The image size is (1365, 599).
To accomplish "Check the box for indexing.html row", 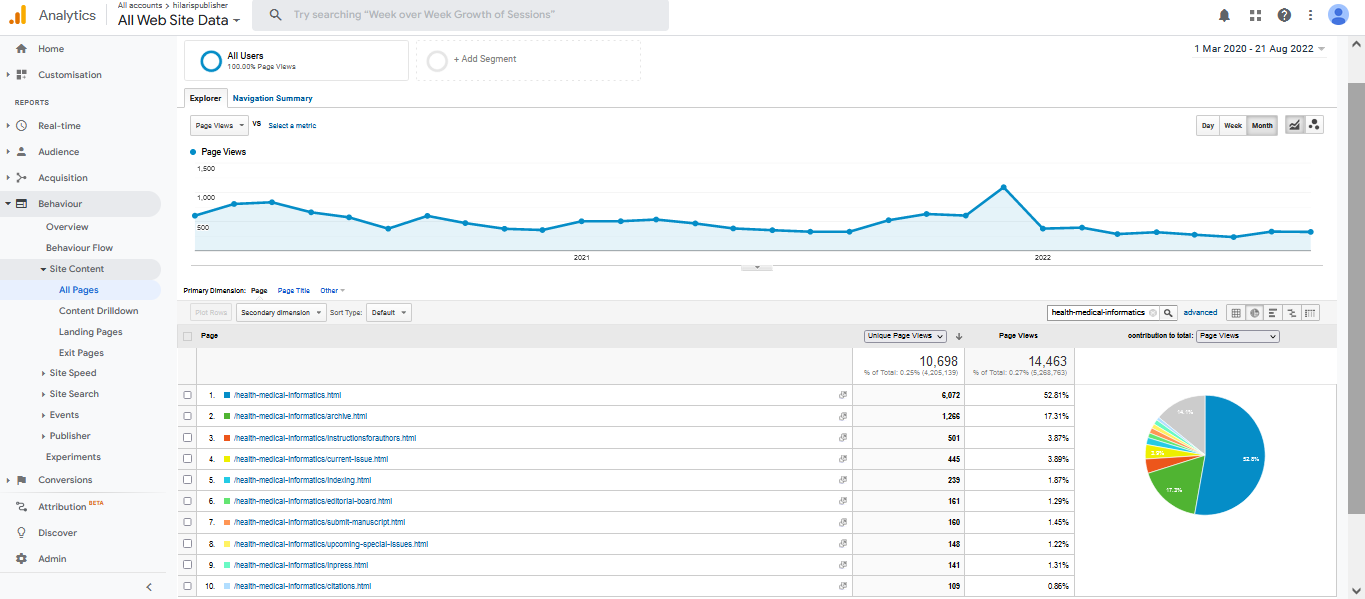I will (x=187, y=480).
